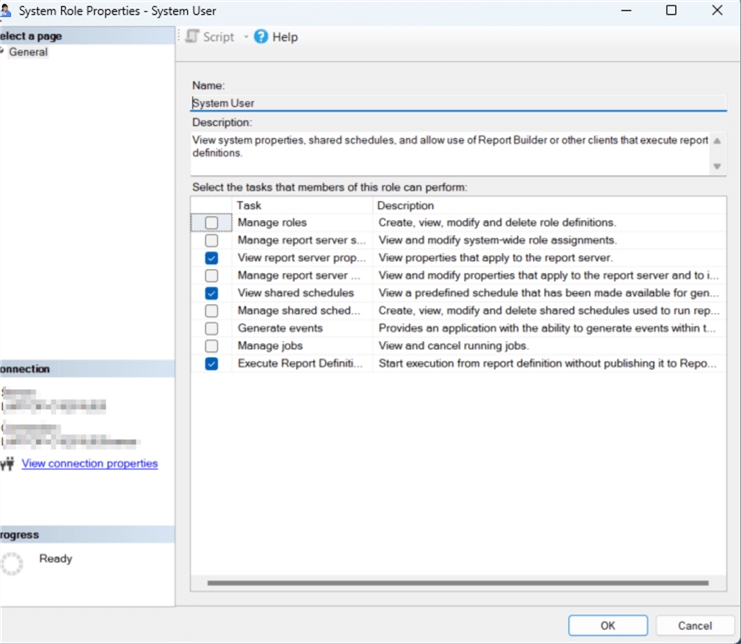Sort by the Task column header
This screenshot has height=644, width=741.
pos(302,205)
